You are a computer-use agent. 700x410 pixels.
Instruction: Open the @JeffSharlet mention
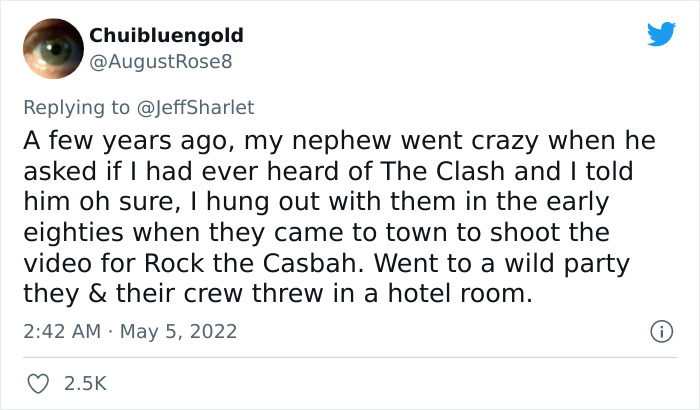tap(195, 108)
